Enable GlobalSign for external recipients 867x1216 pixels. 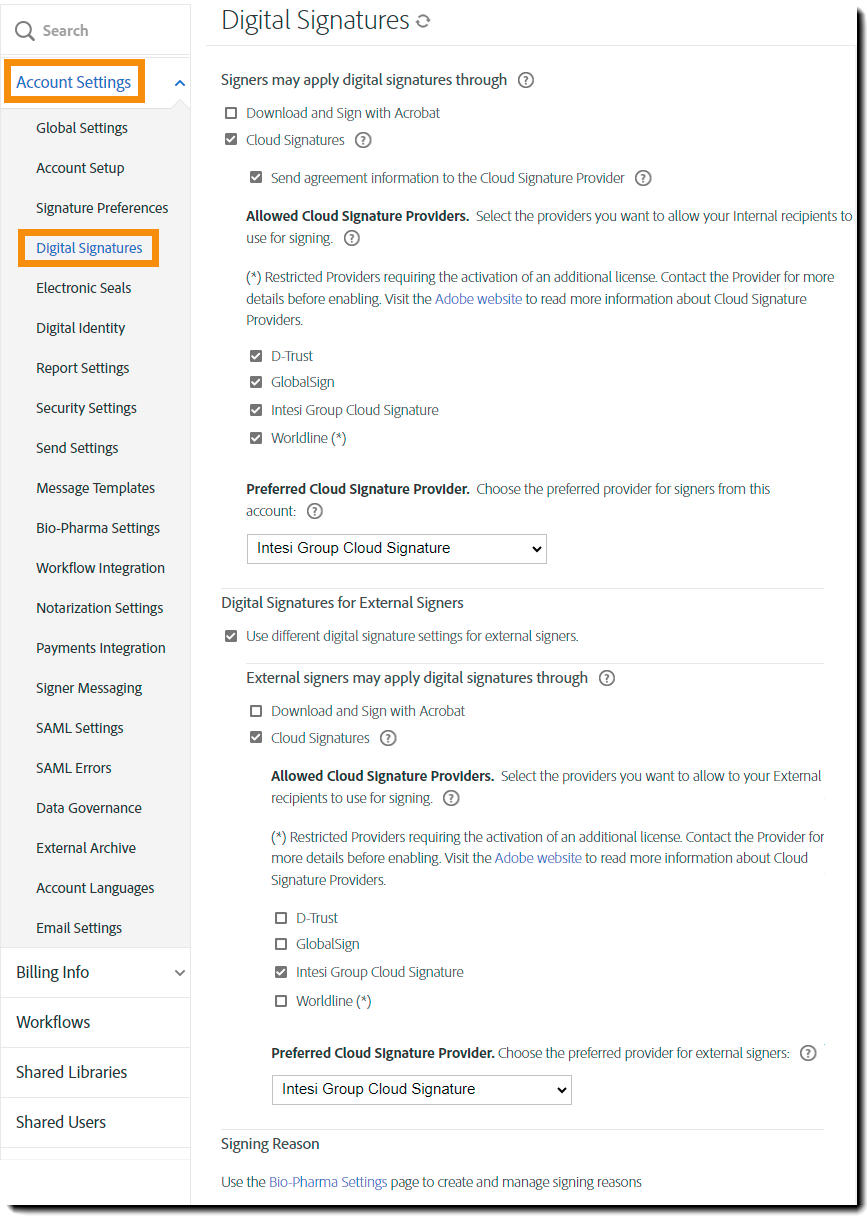[x=281, y=943]
